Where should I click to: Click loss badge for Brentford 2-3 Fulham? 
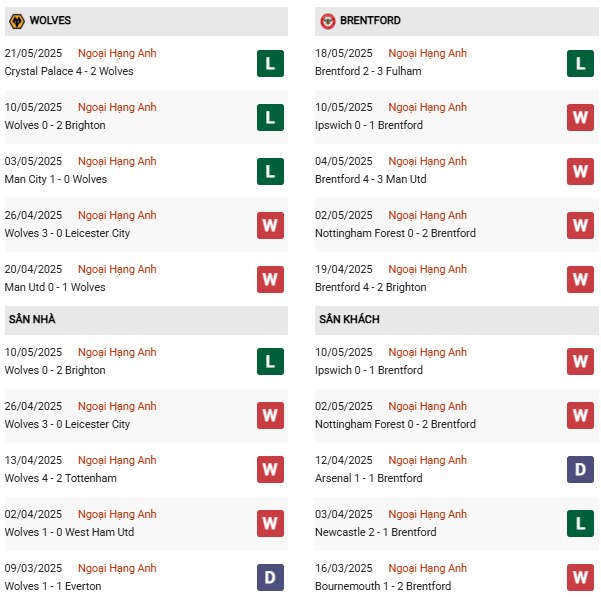(x=580, y=63)
